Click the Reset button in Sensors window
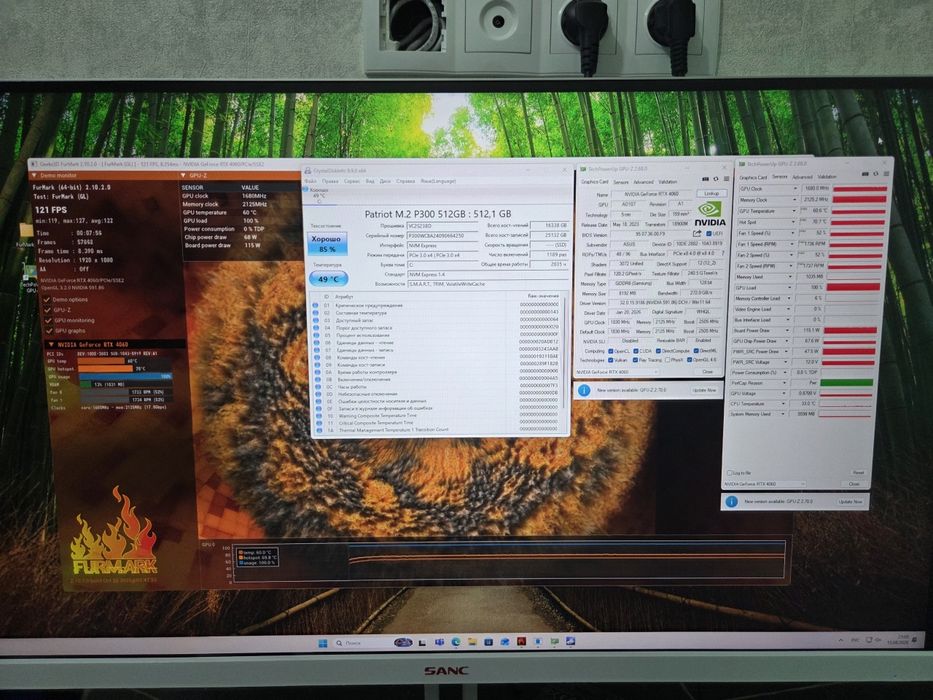Image resolution: width=933 pixels, height=700 pixels. coord(858,473)
